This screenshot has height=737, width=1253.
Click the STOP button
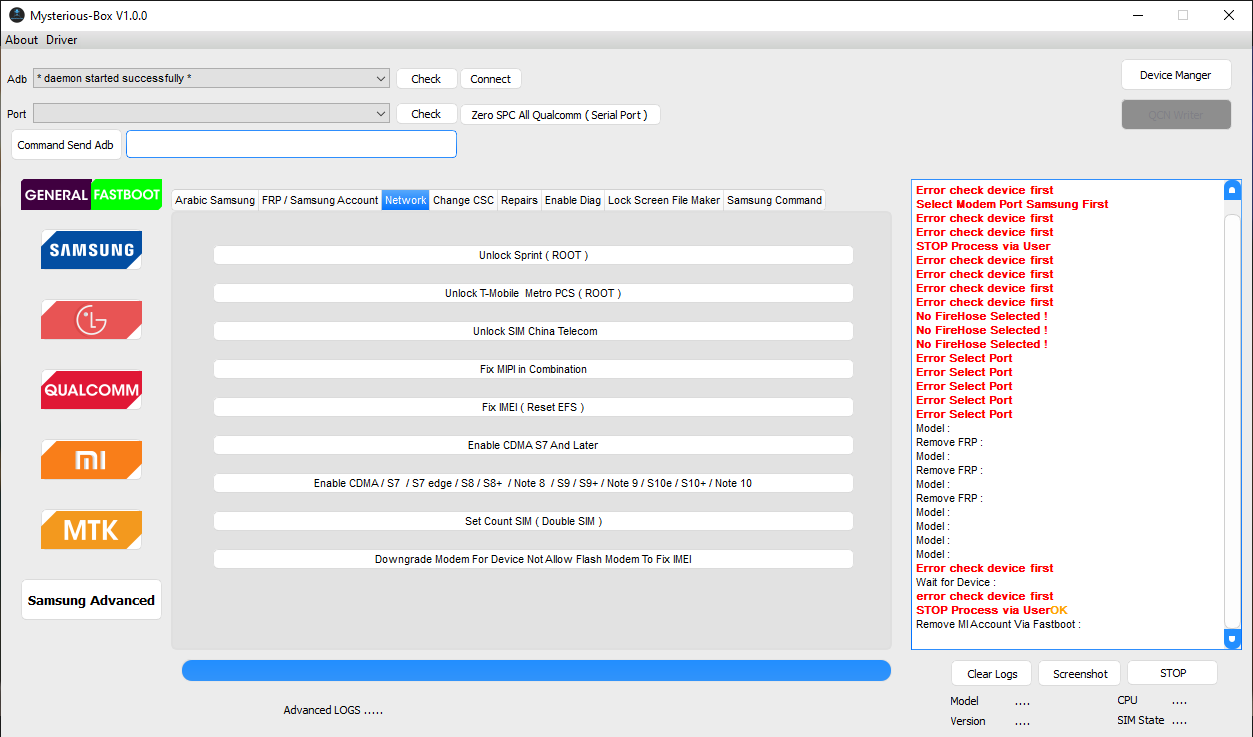(1173, 673)
